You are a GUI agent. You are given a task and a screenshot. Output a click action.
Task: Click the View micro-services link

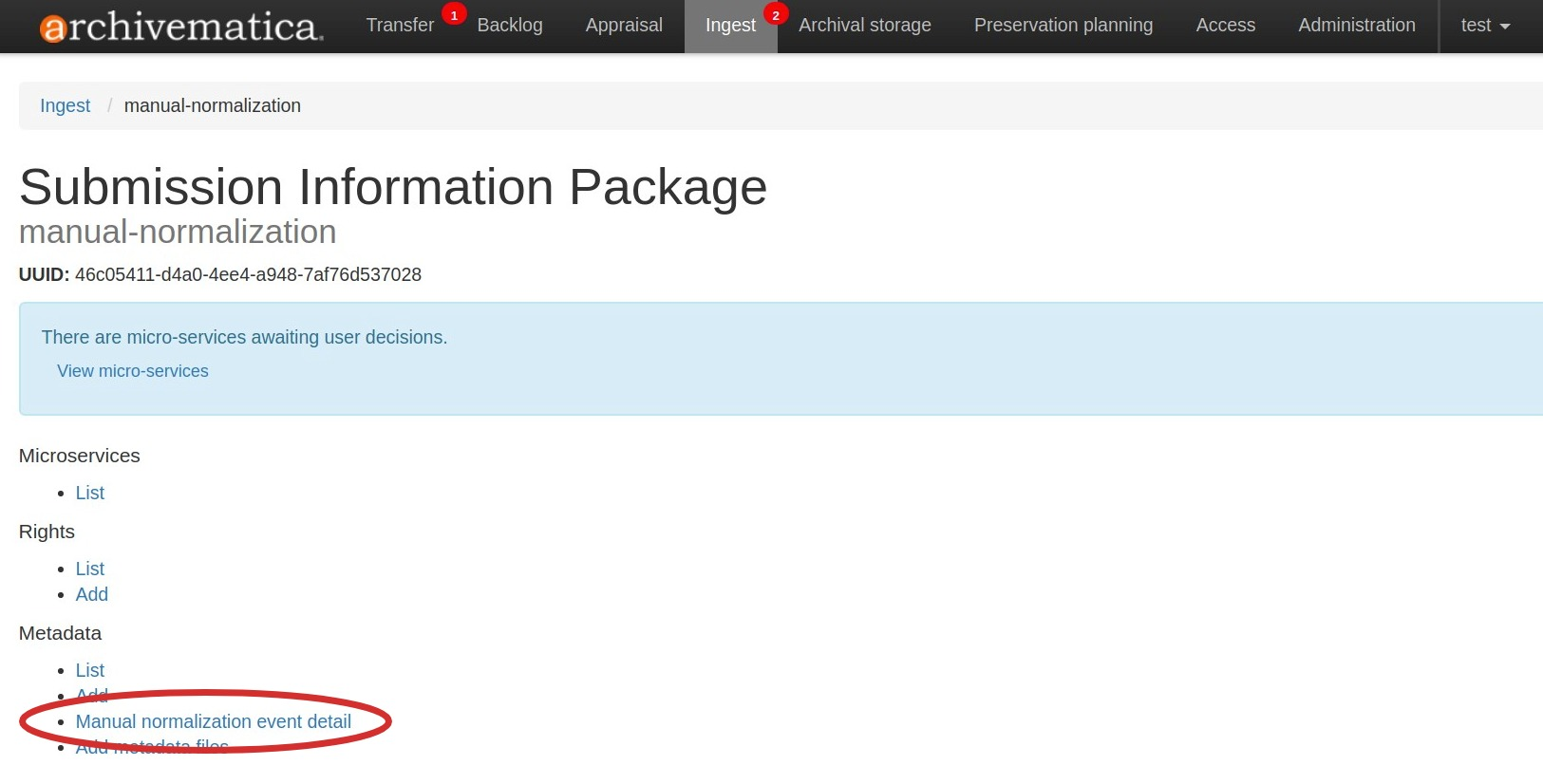[133, 371]
